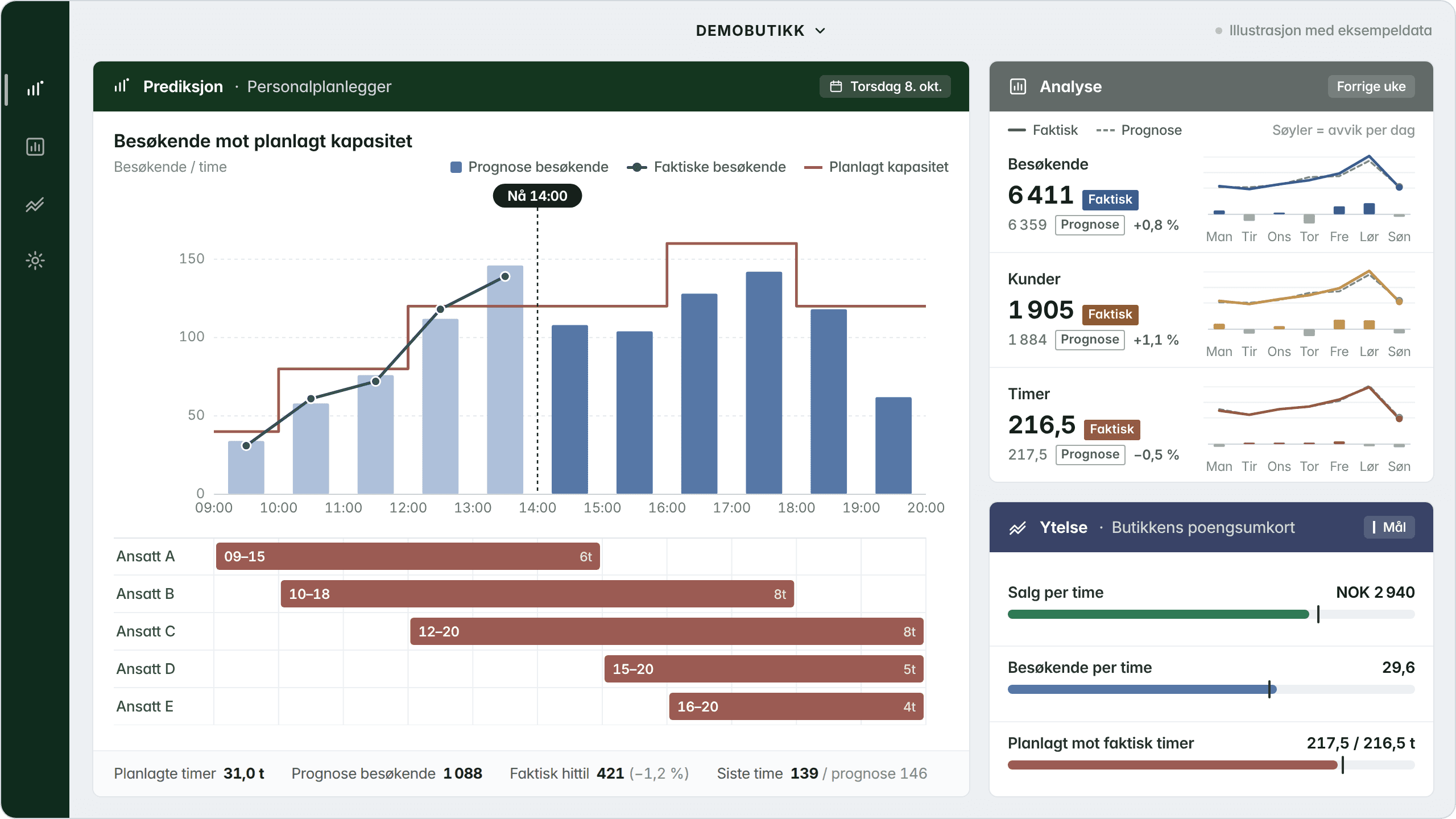
Task: Toggle the Faktisk legend in Analyse
Action: tap(1043, 130)
